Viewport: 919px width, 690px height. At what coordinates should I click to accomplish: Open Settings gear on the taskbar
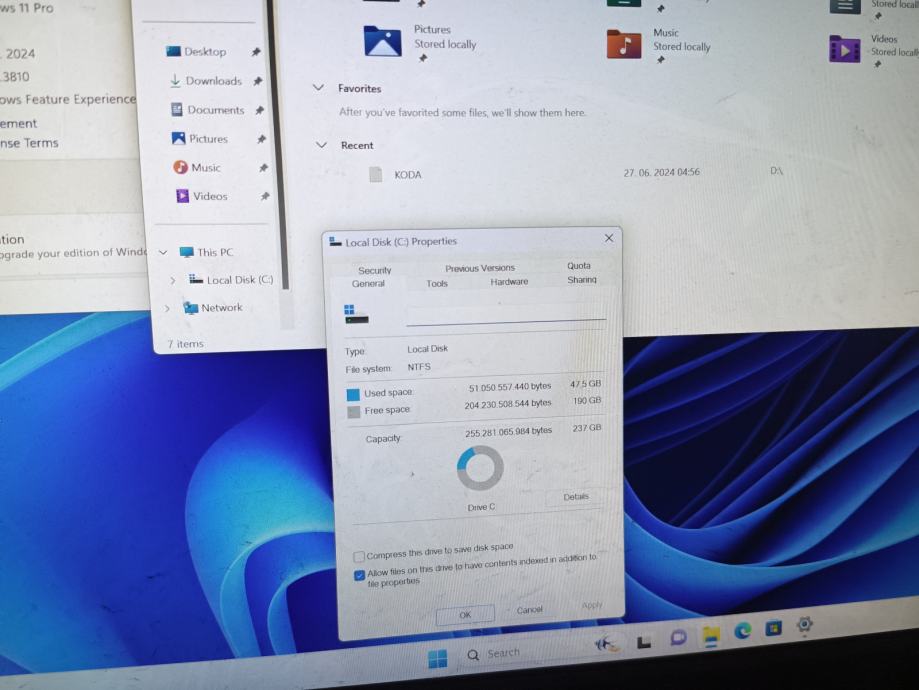pyautogui.click(x=804, y=625)
